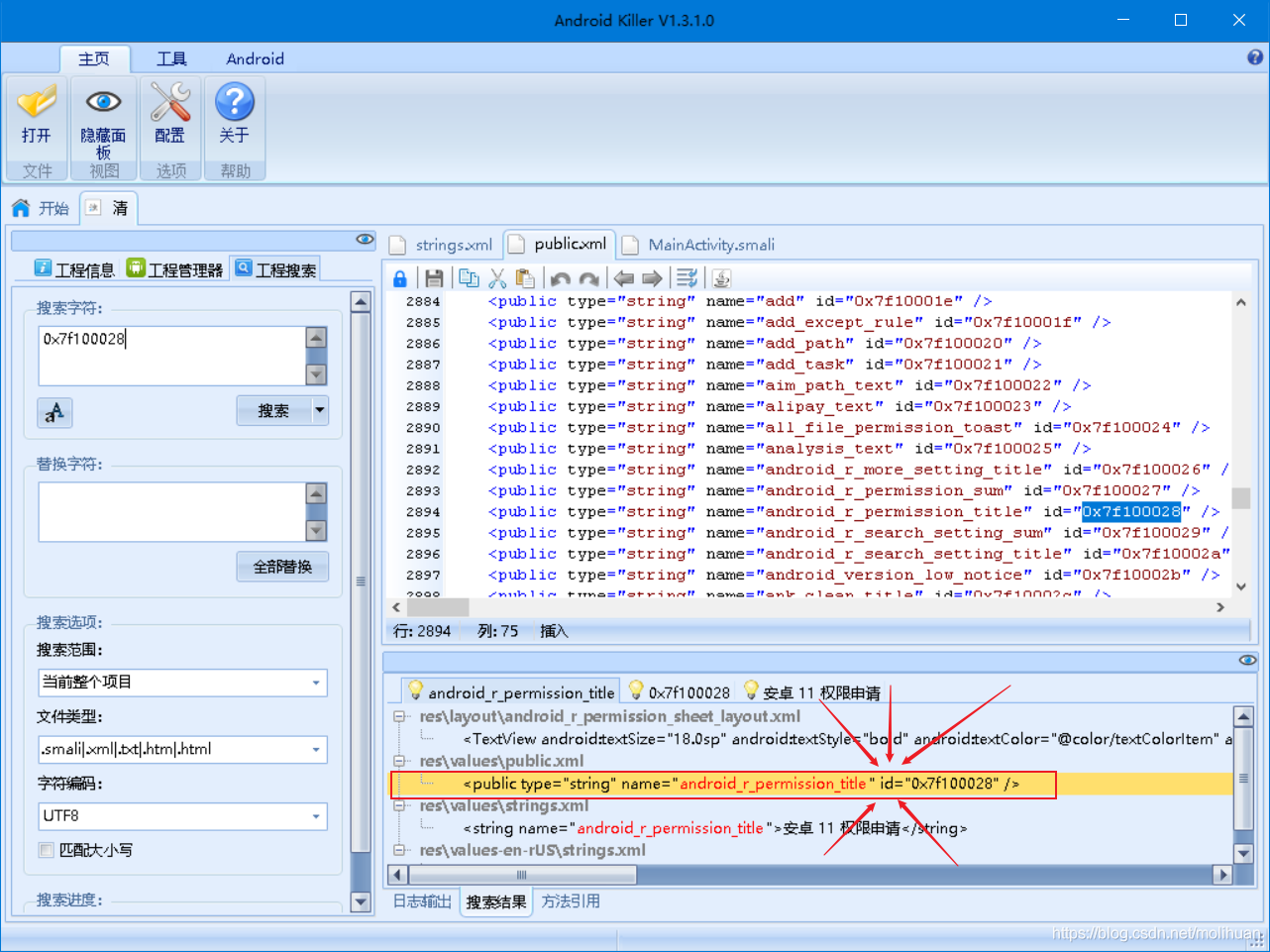Click the lock icon in editor toolbar
The width and height of the screenshot is (1270, 952).
pyautogui.click(x=400, y=278)
